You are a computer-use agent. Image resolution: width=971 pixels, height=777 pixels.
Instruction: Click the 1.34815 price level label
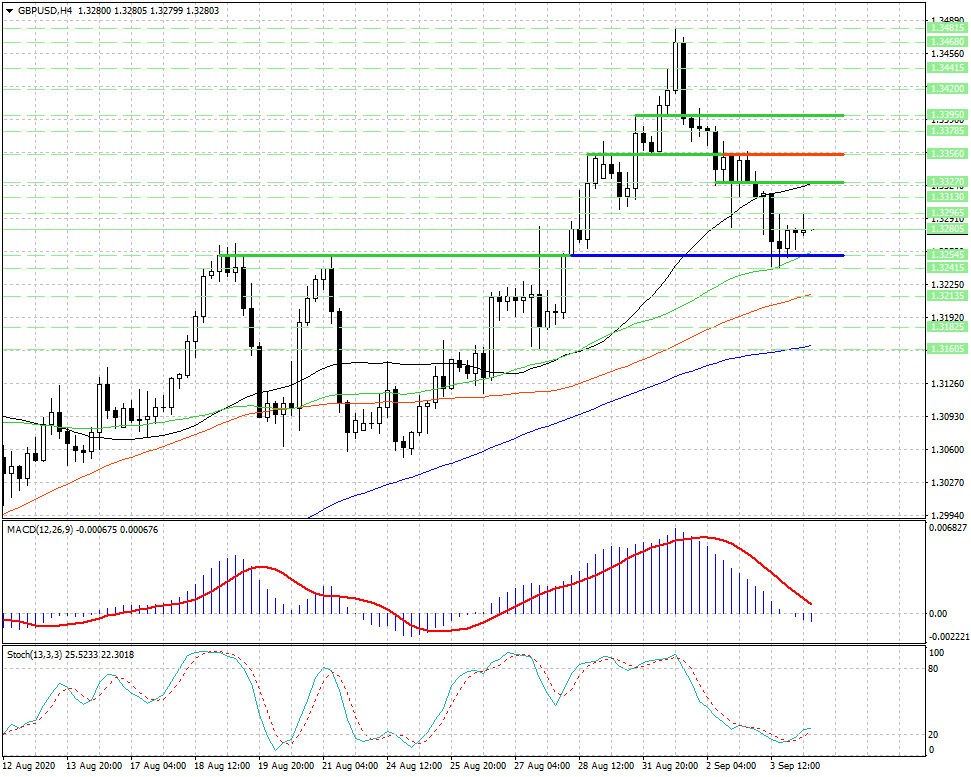click(947, 27)
